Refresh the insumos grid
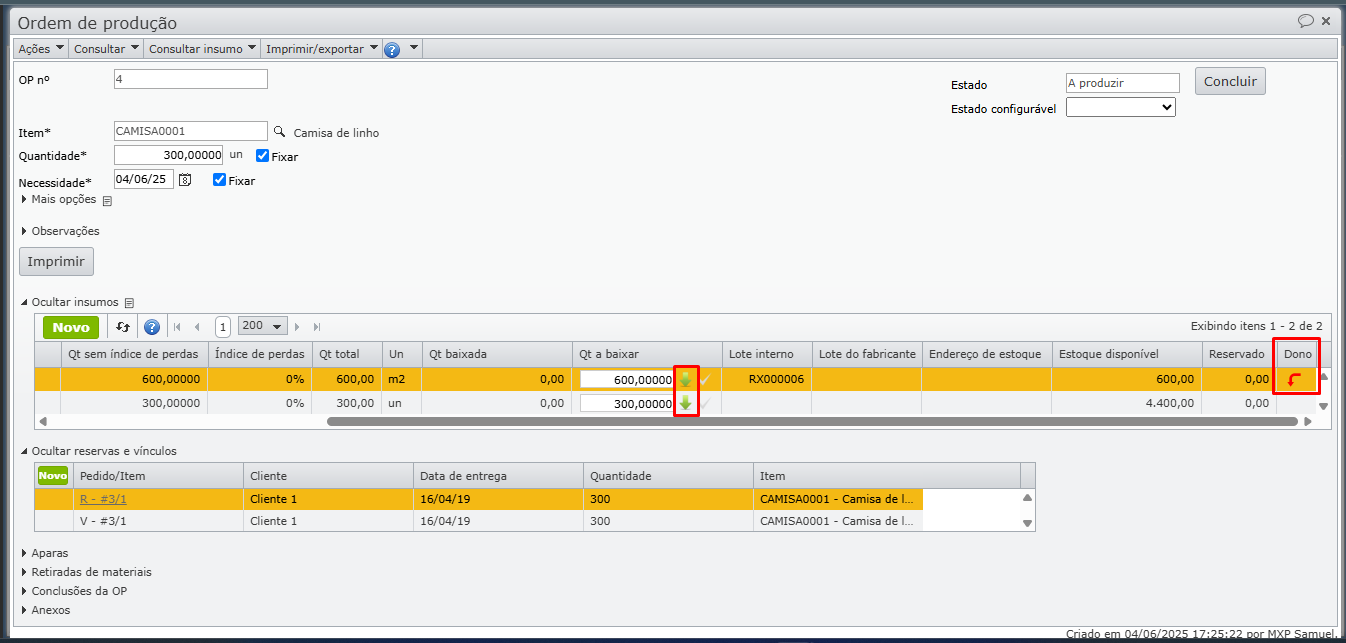This screenshot has width=1346, height=643. 123,326
